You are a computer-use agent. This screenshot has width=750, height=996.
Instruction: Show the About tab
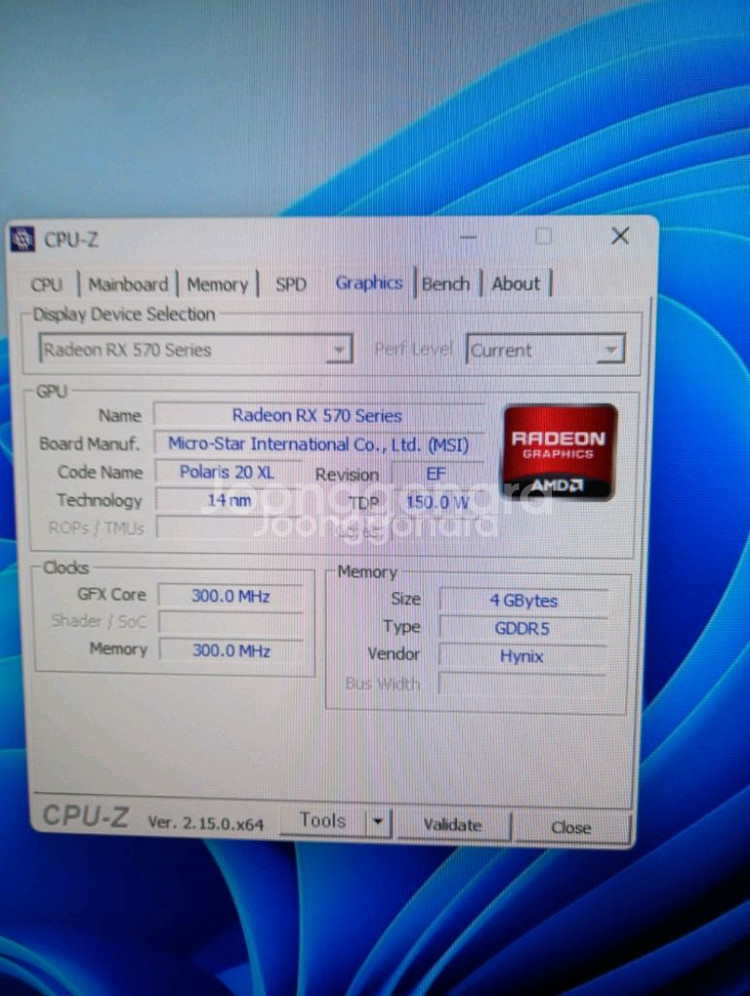click(x=516, y=283)
